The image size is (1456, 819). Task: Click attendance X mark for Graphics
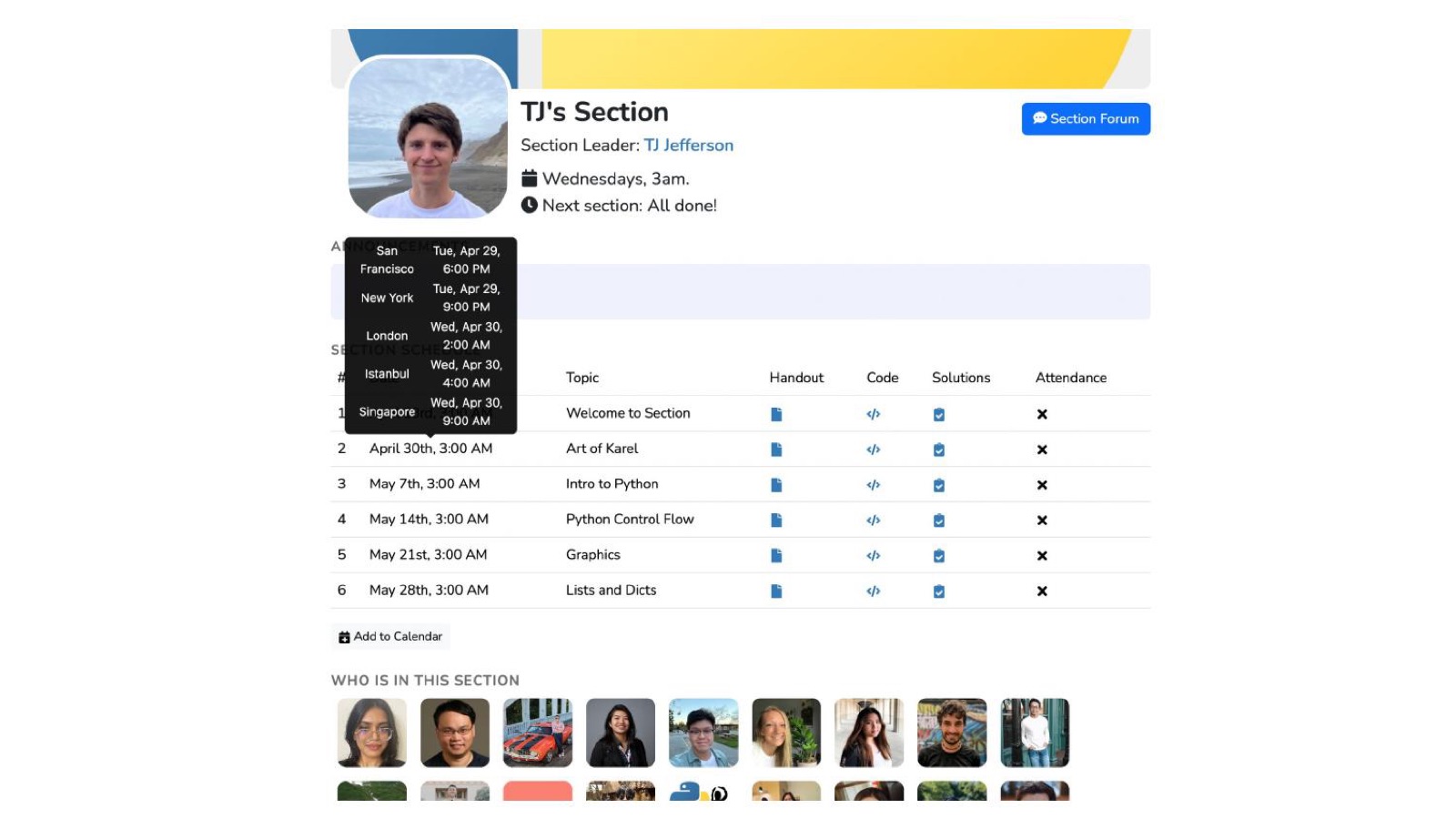pyautogui.click(x=1042, y=556)
